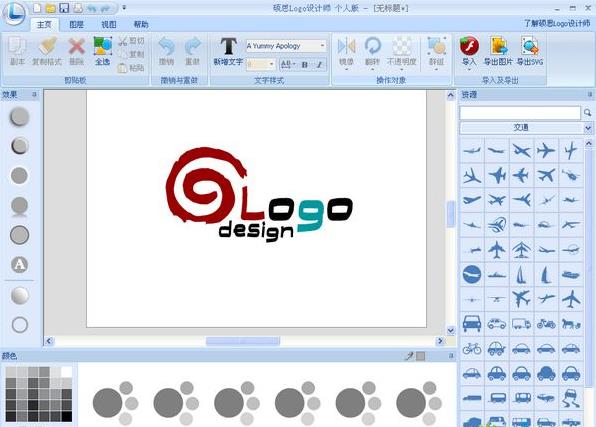Click the black swatch in color palette
Image resolution: width=596 pixels, height=427 pixels.
[66, 416]
